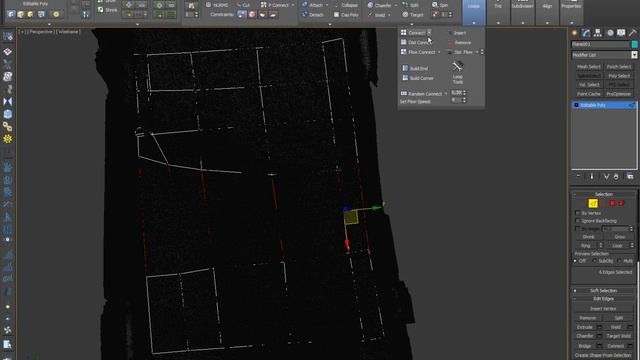Enable Constrain to Normal option
The image size is (640, 360).
click(273, 14)
